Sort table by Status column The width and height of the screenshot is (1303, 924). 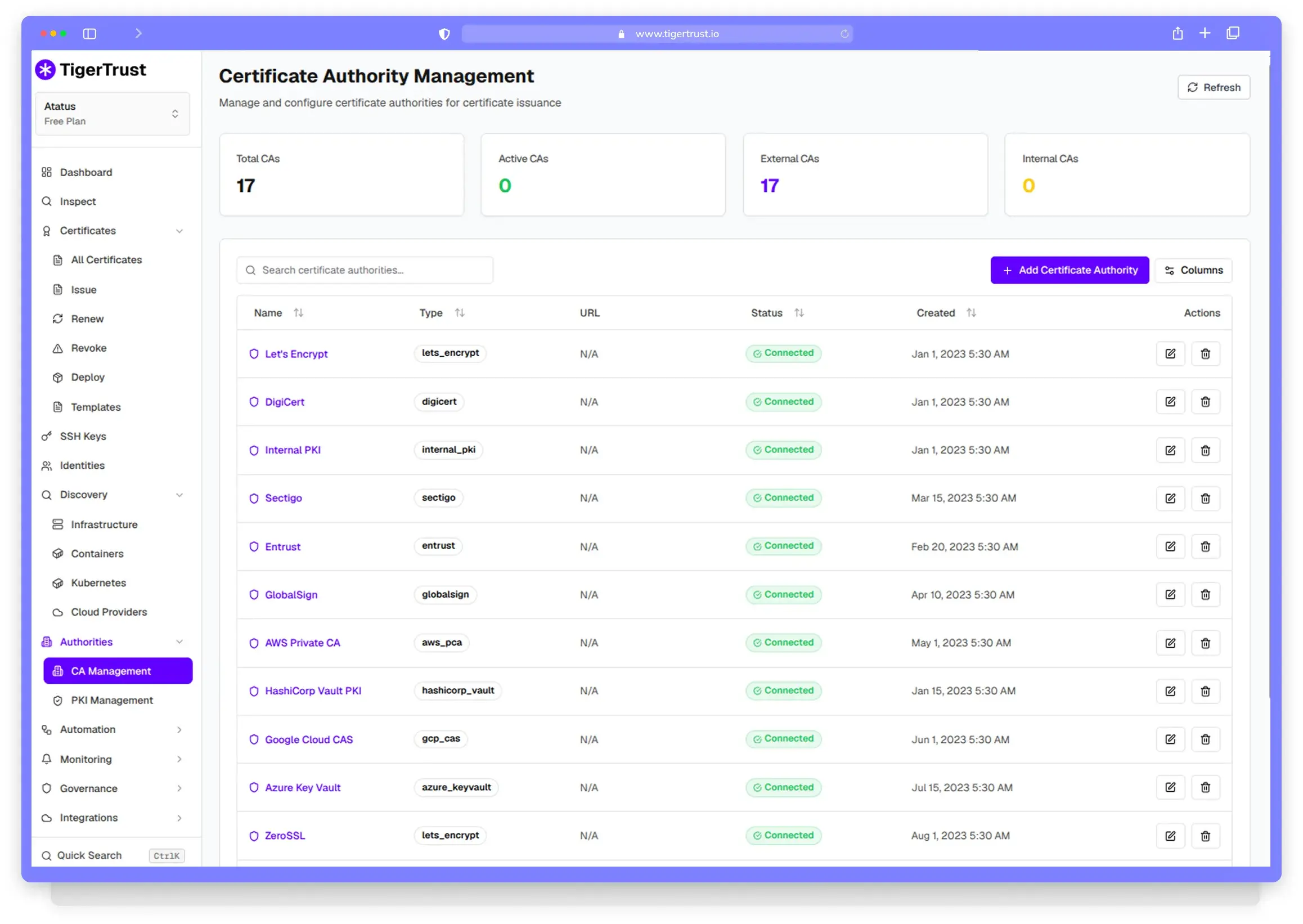pos(798,312)
